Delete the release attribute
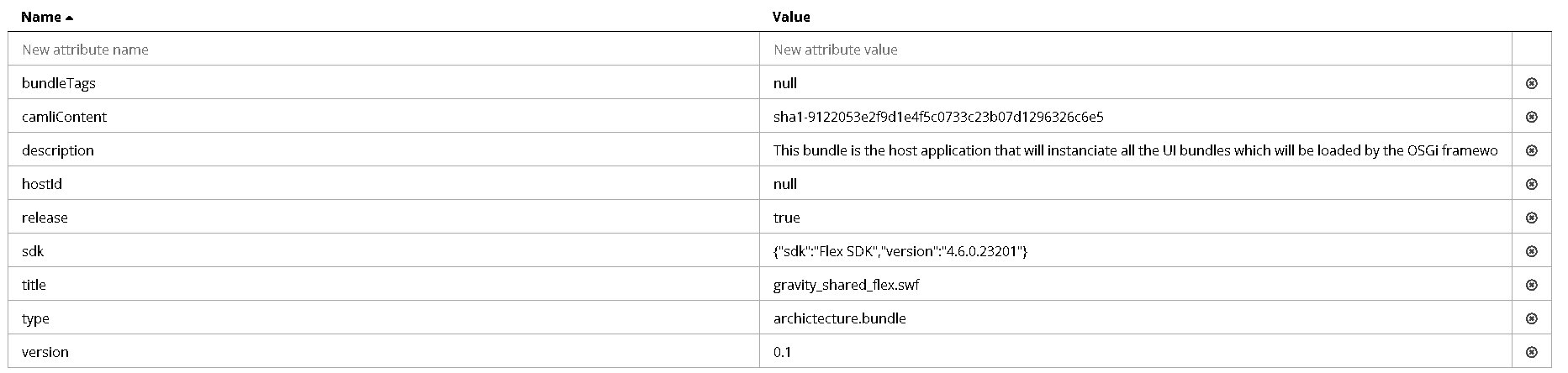 [1531, 218]
